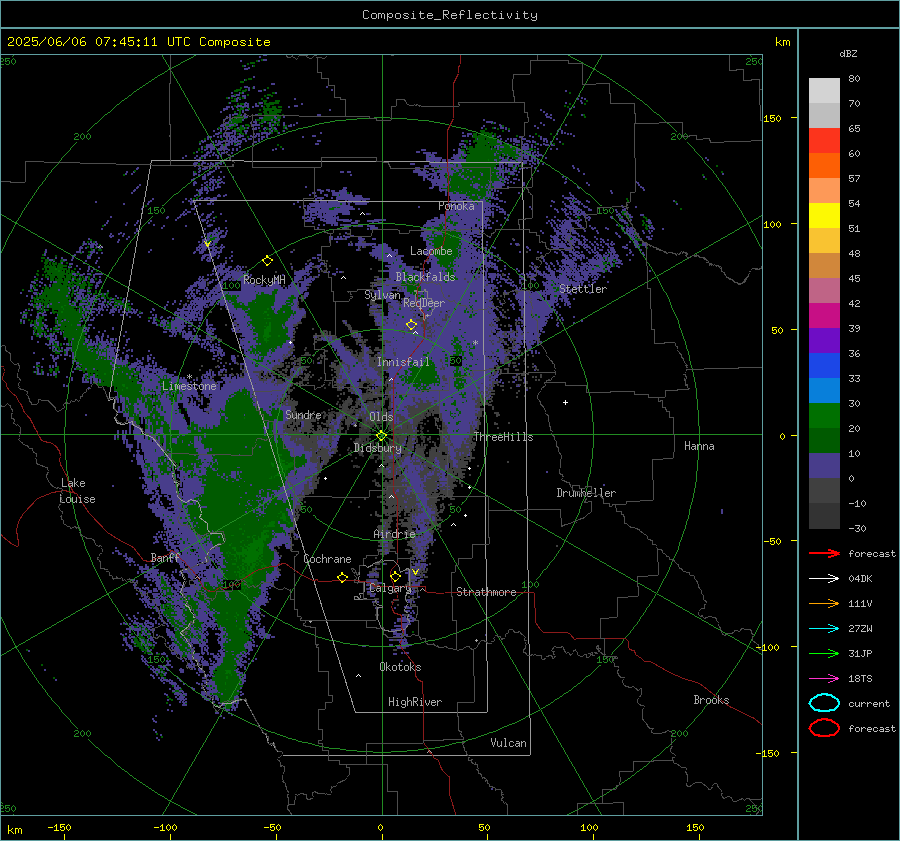Image resolution: width=900 pixels, height=841 pixels.
Task: Click the green 31JP arrow icon
Action: click(824, 653)
